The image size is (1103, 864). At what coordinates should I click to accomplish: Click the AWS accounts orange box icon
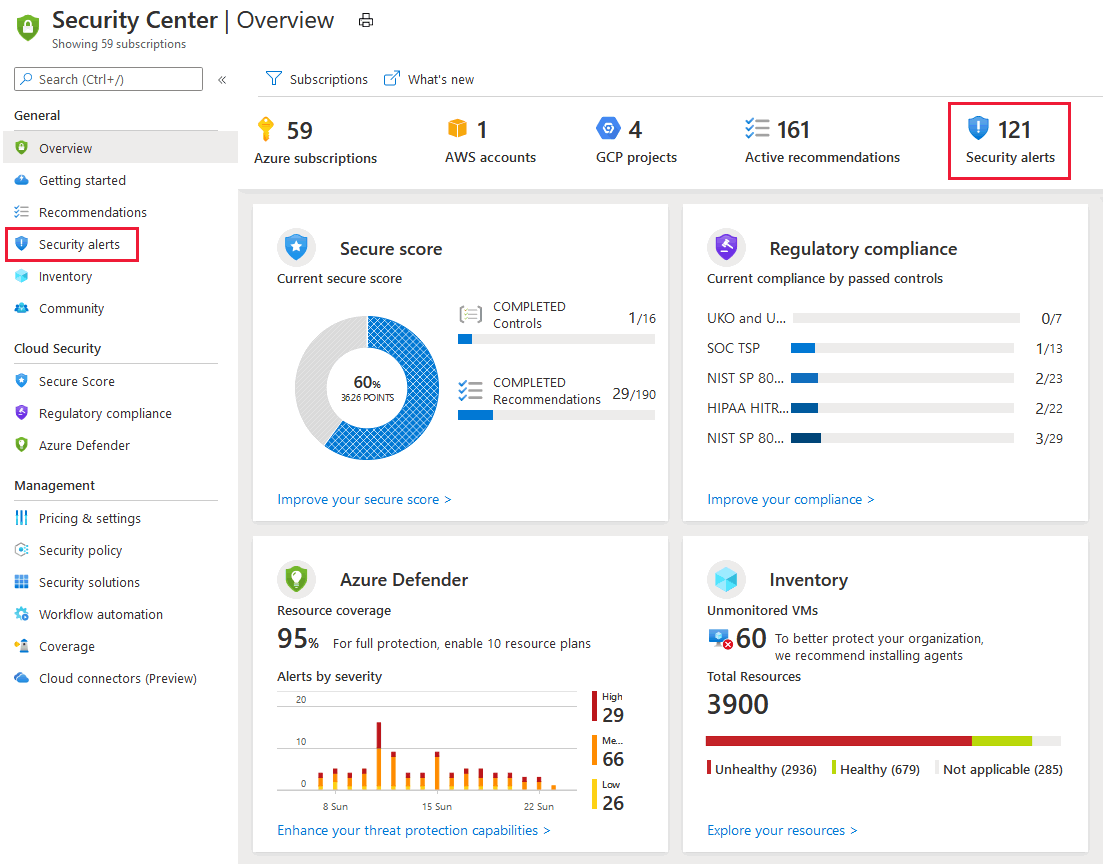(457, 129)
